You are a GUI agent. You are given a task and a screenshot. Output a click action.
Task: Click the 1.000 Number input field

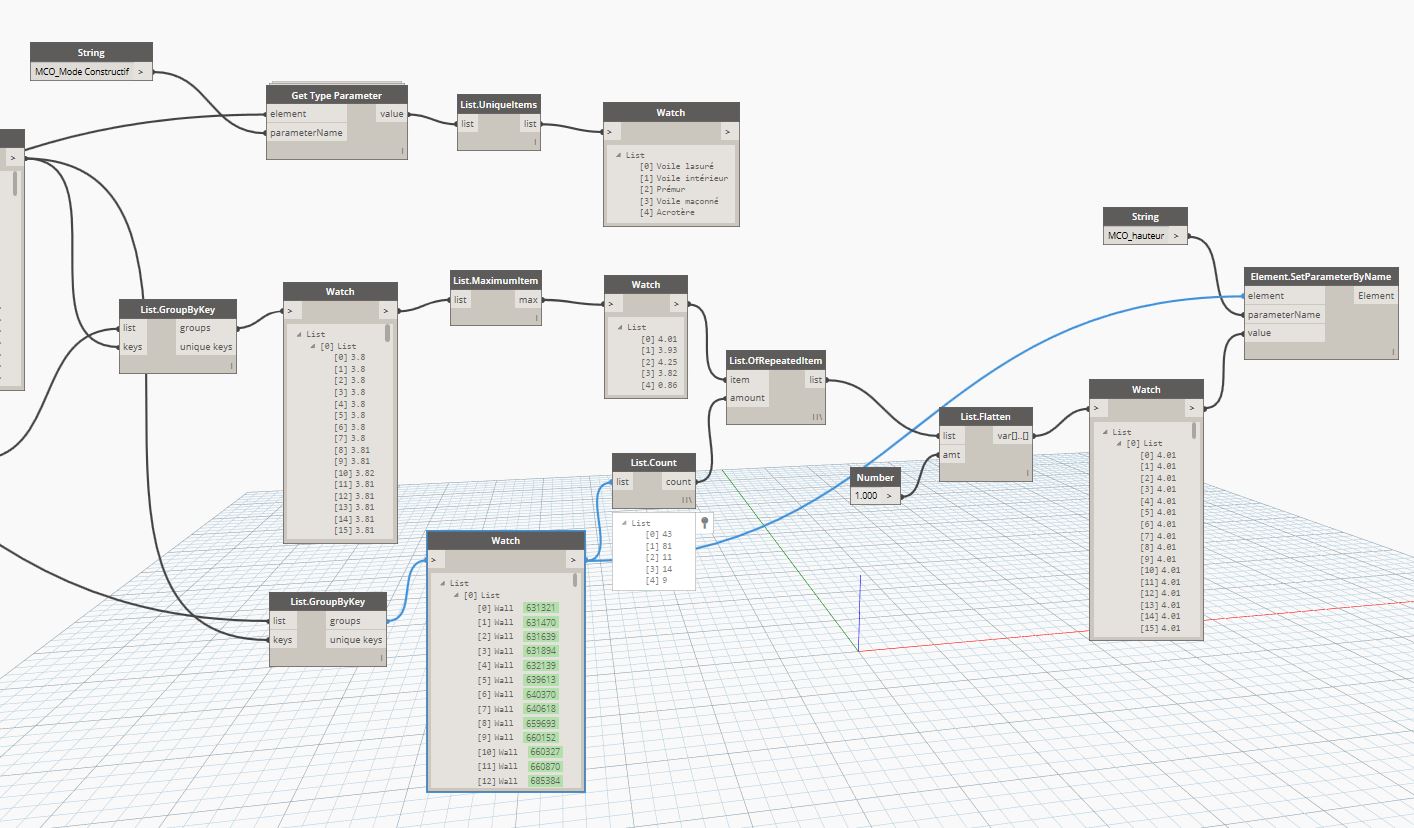point(866,496)
